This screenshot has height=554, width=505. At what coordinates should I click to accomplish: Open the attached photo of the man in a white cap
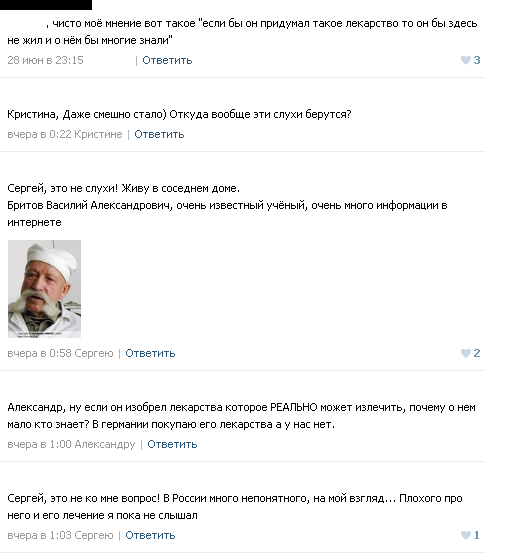pyautogui.click(x=45, y=289)
